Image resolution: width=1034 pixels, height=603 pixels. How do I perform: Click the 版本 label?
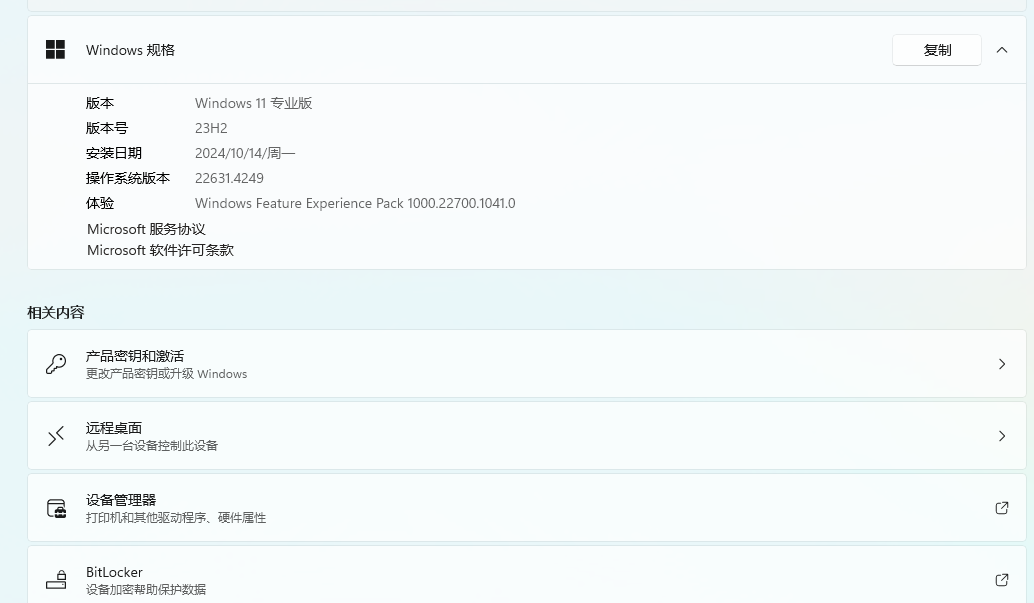point(100,103)
